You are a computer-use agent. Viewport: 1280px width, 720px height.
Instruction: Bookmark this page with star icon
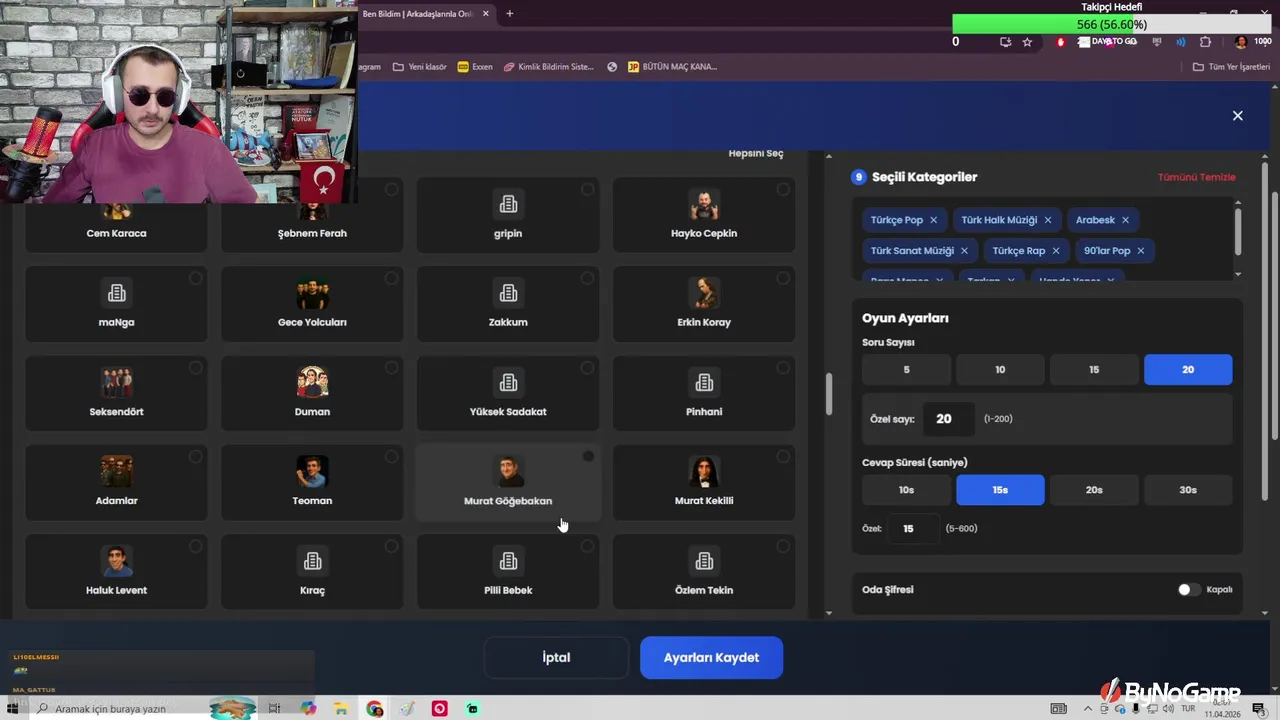coord(1027,42)
